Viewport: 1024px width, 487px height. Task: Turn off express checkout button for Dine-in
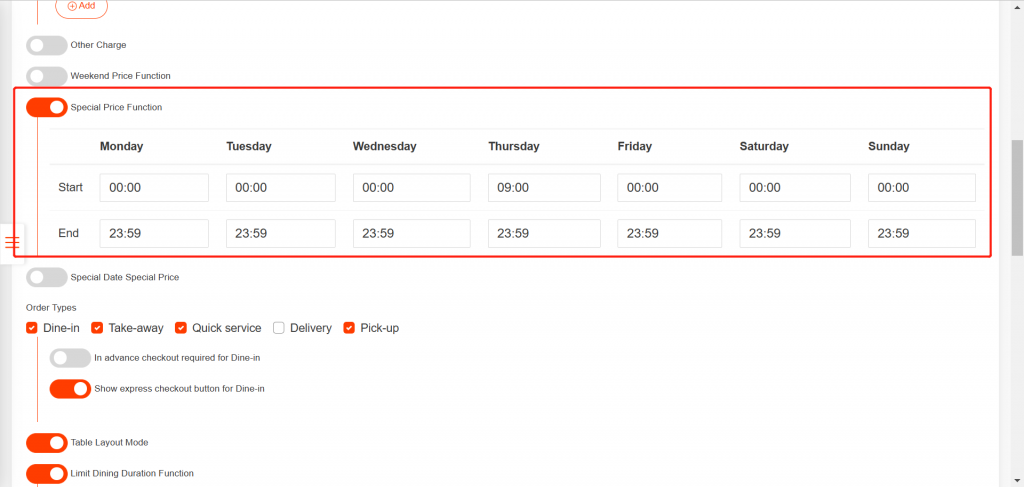(x=70, y=388)
